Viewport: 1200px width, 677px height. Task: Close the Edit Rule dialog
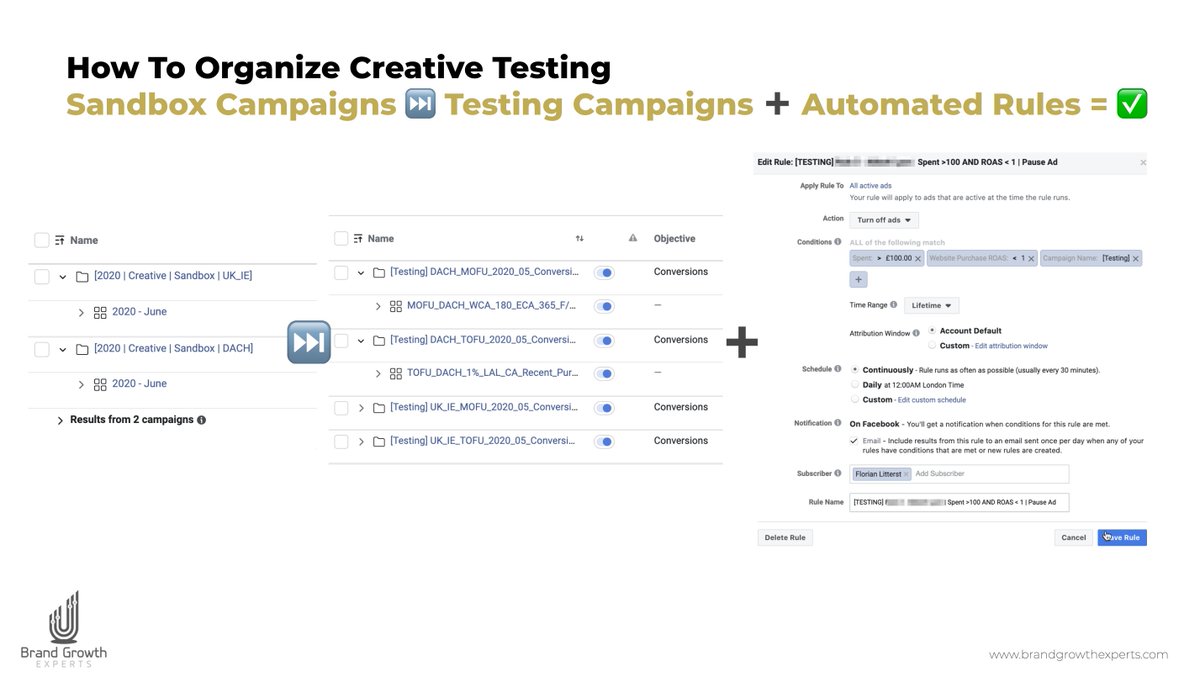pyautogui.click(x=1143, y=162)
